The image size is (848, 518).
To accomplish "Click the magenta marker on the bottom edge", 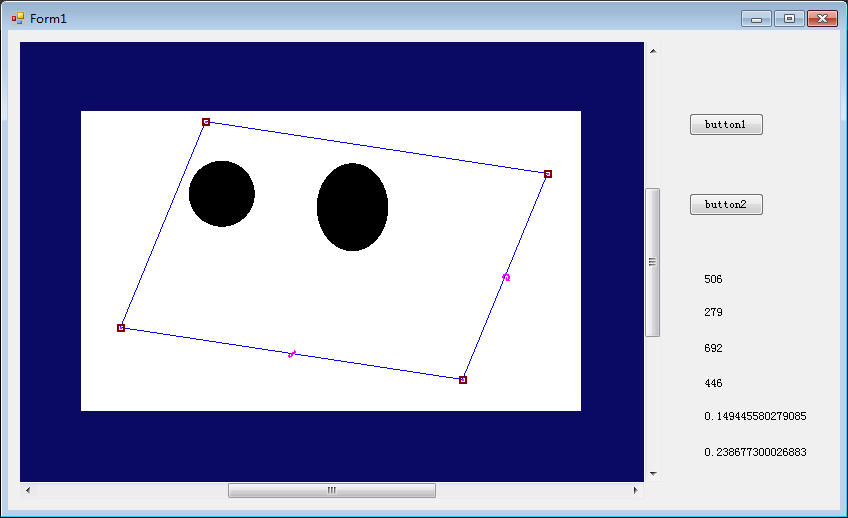I will [292, 354].
